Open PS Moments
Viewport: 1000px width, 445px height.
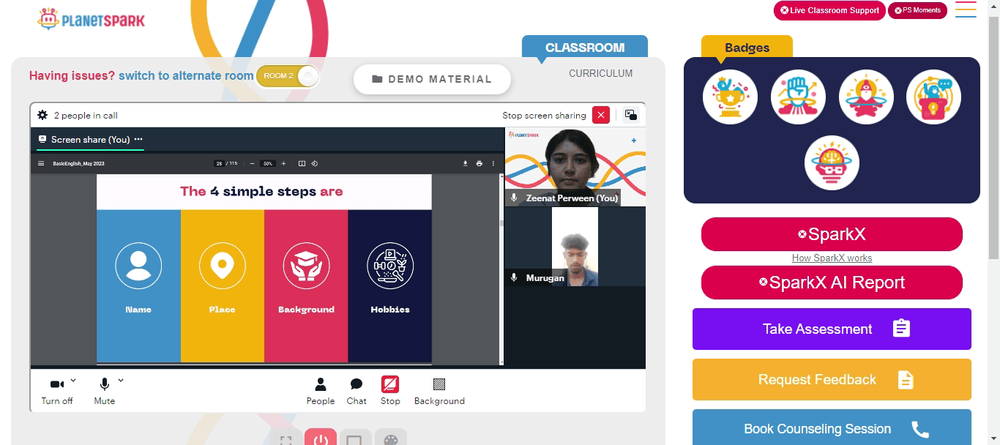click(x=917, y=10)
